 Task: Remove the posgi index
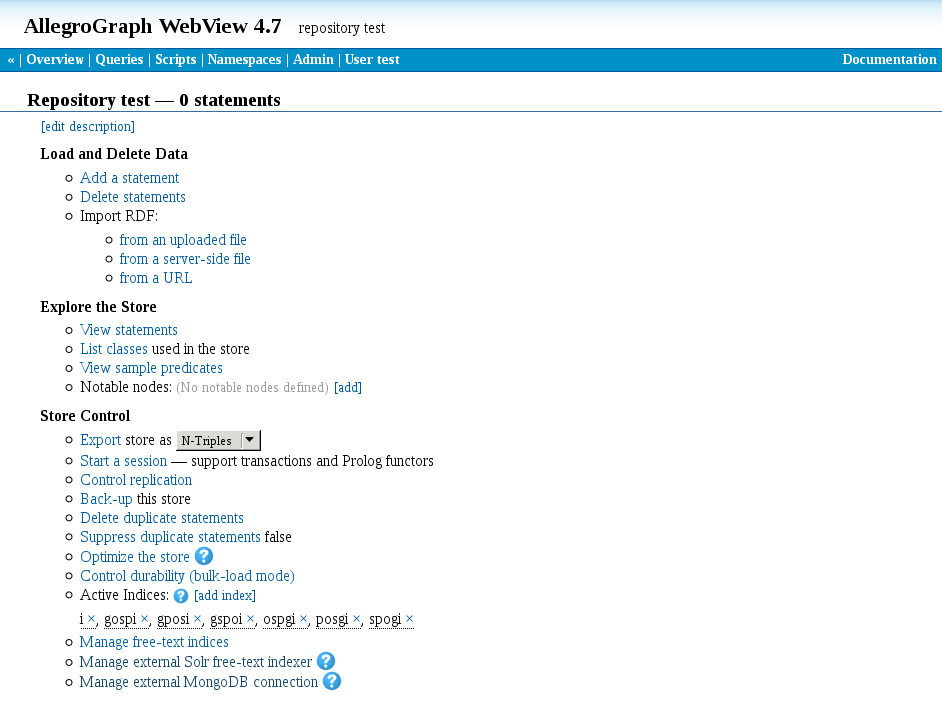point(356,619)
